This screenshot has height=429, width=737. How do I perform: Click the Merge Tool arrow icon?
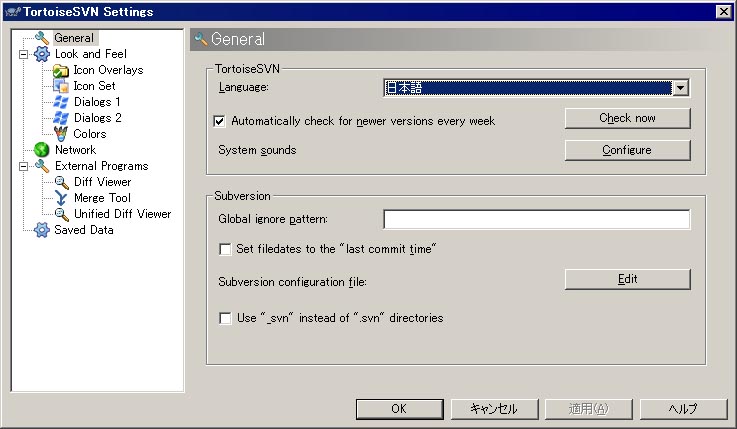tap(61, 198)
